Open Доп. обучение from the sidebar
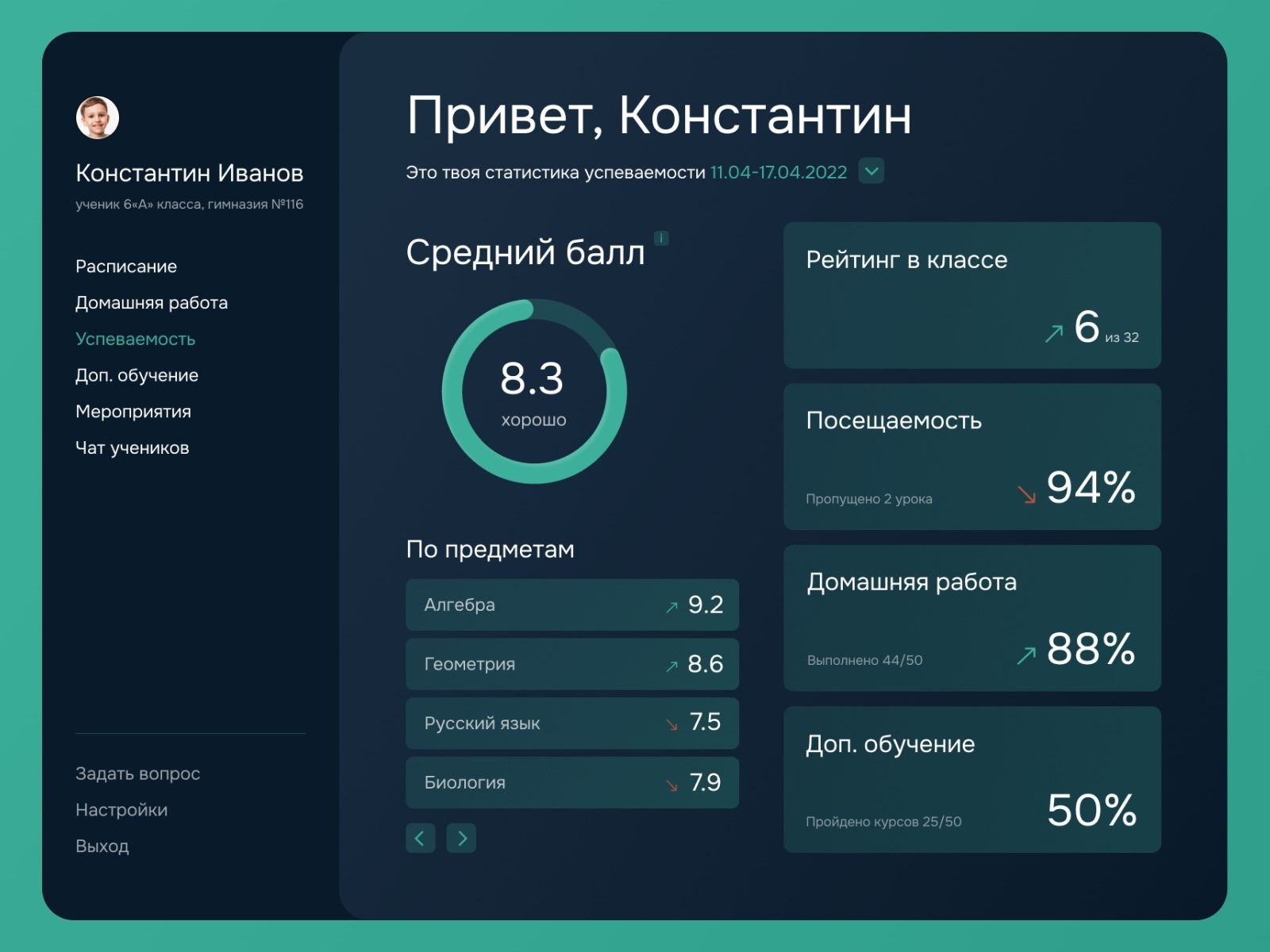This screenshot has height=952, width=1270. coord(136,374)
